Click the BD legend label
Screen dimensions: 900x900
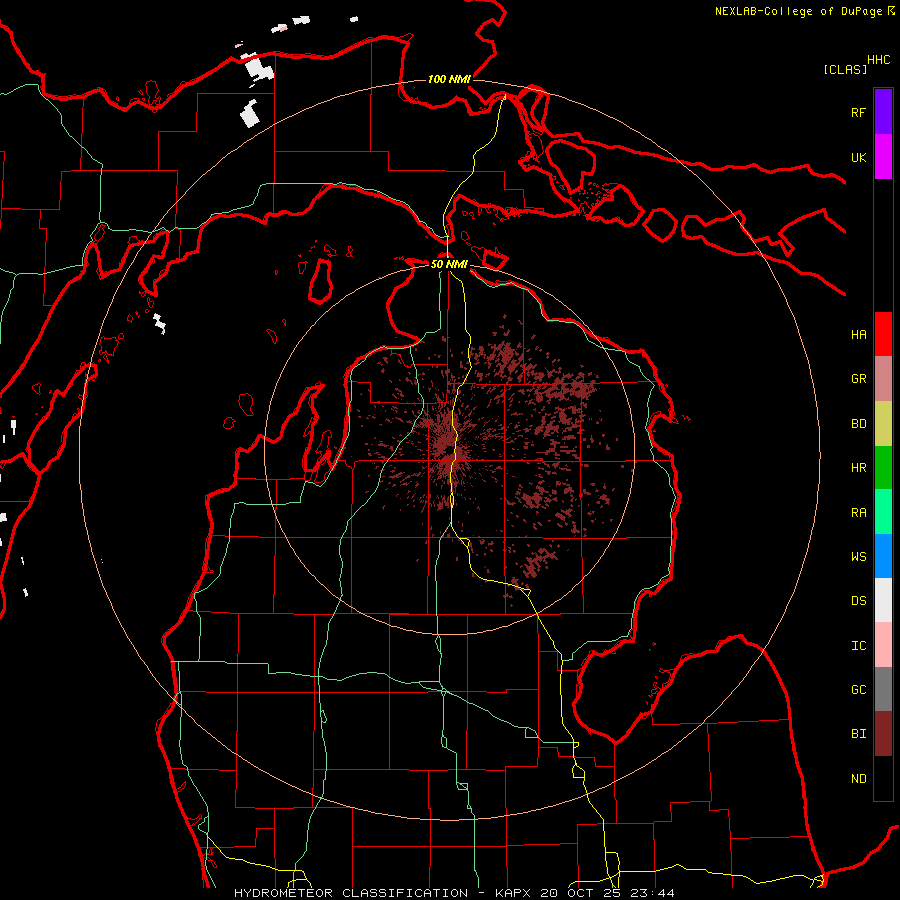pos(858,424)
